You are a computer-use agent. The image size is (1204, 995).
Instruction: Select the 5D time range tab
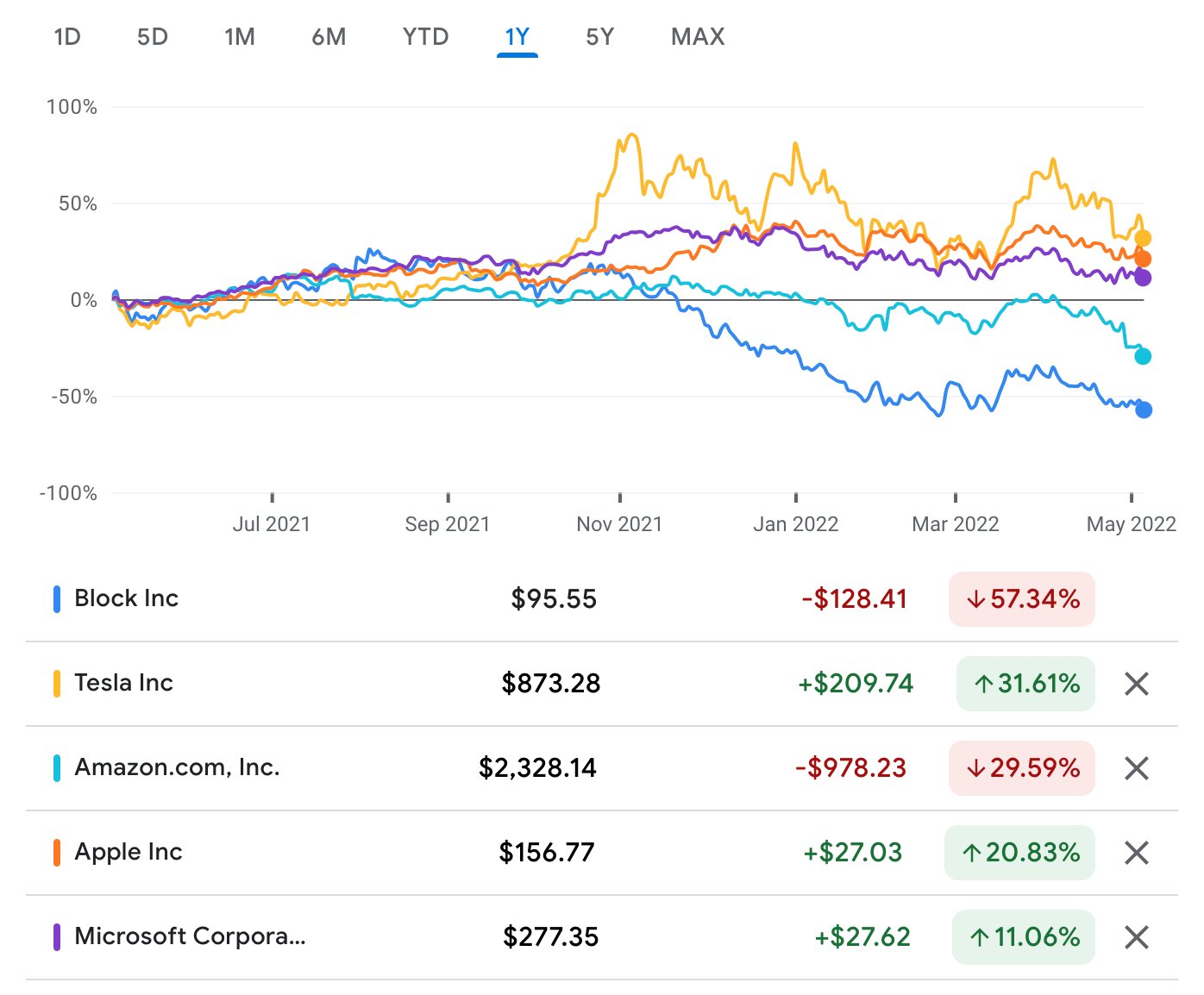pyautogui.click(x=153, y=37)
